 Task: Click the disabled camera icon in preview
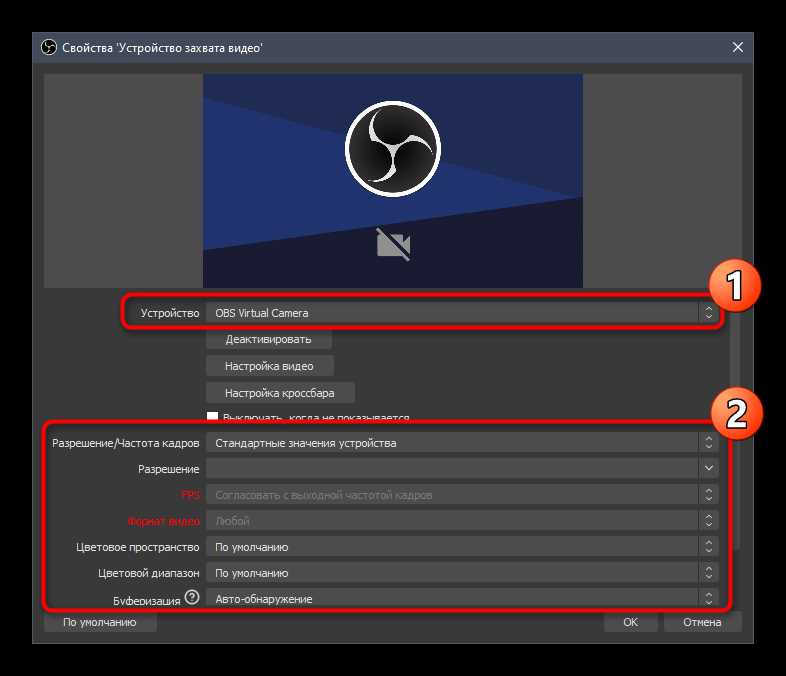pos(392,243)
